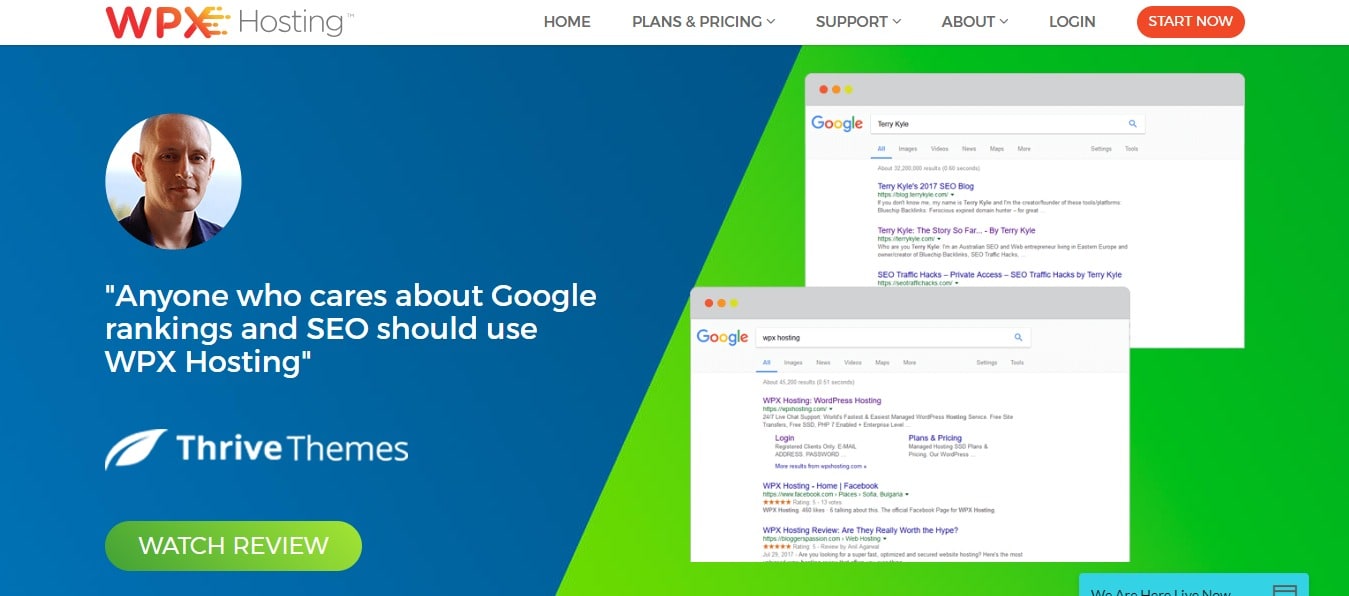
Task: Expand the PLANS & PRICING menu
Action: point(703,21)
